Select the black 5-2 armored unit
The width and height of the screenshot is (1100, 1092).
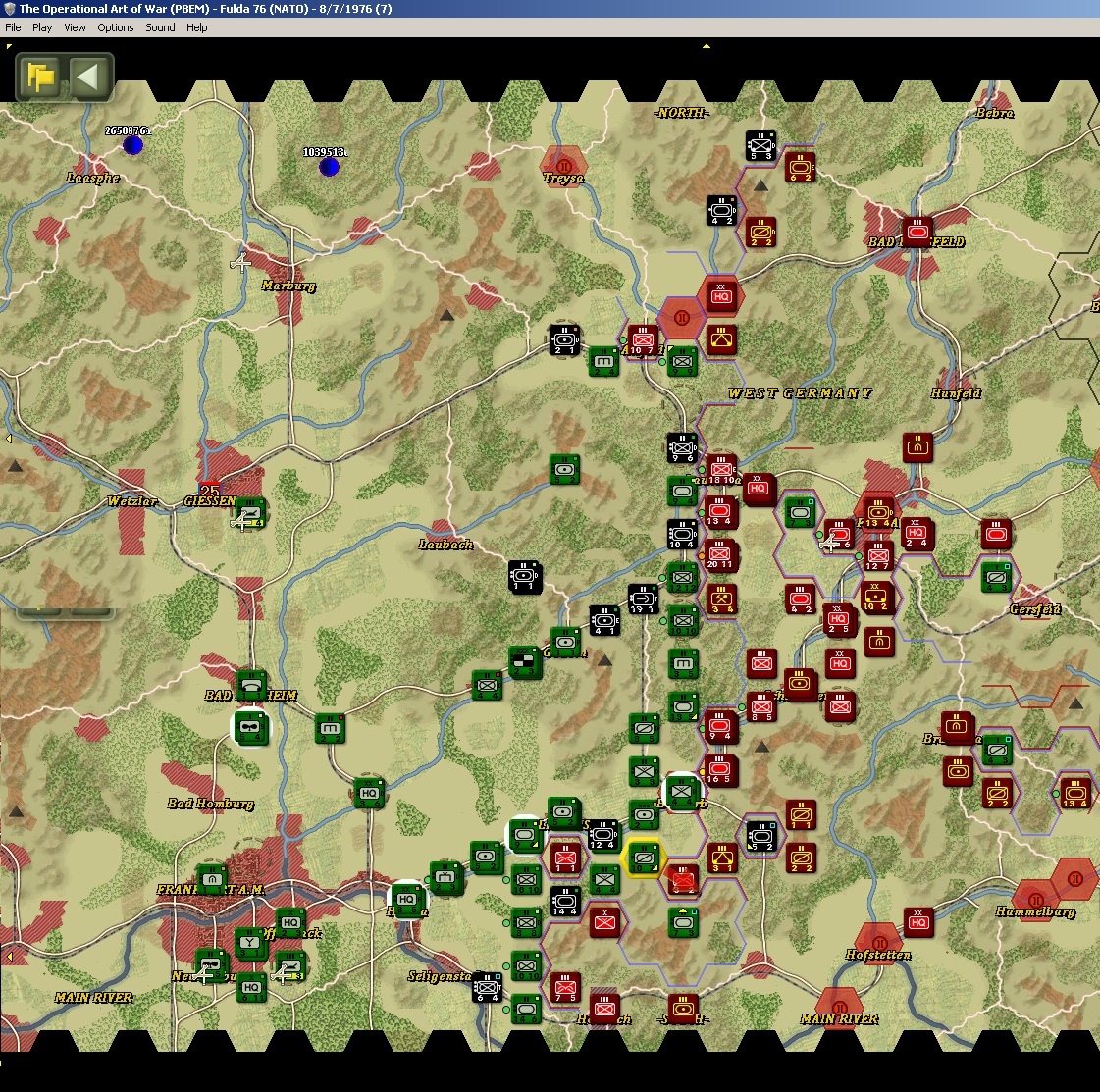760,837
